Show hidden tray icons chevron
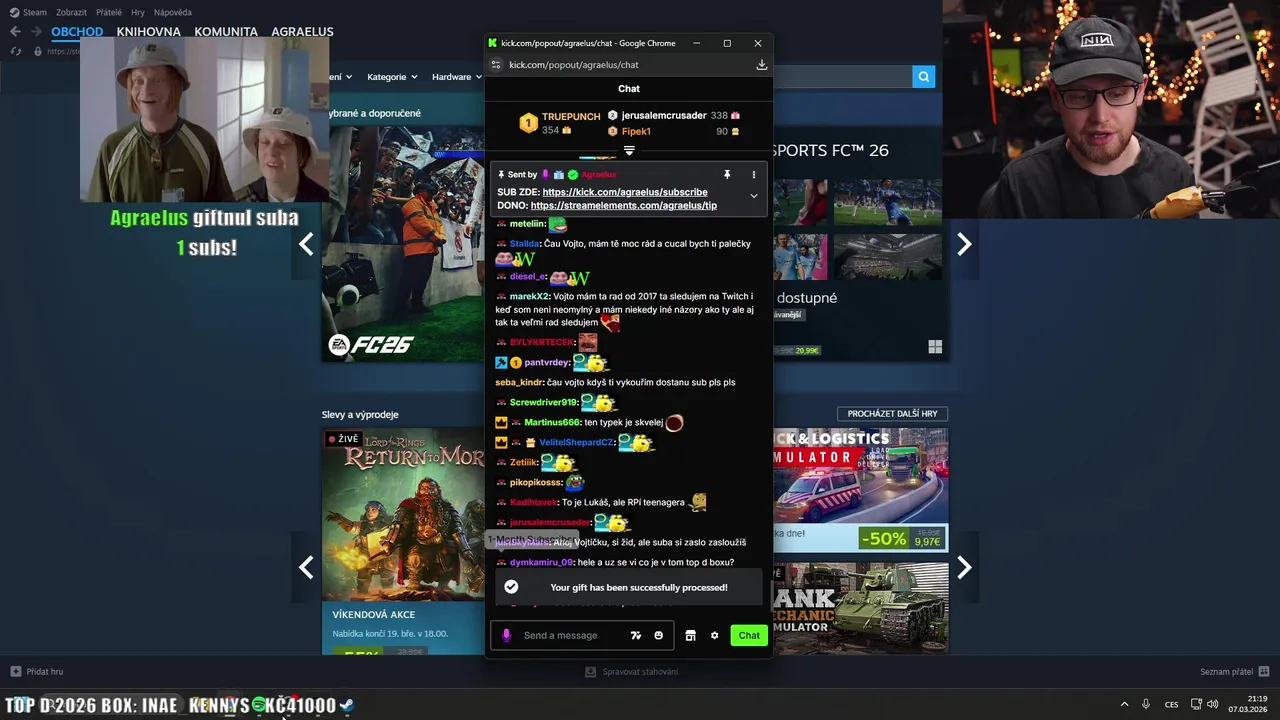Viewport: 1280px width, 720px height. (1124, 705)
